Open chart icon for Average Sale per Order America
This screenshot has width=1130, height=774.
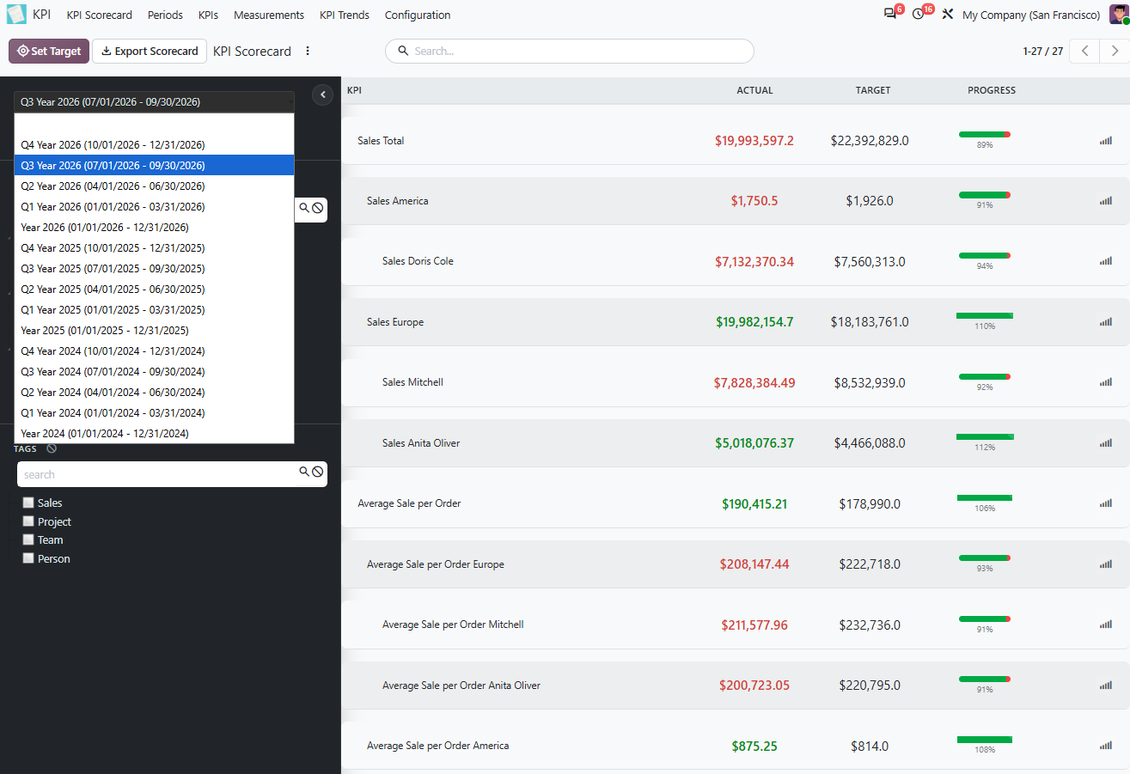[x=1105, y=746]
